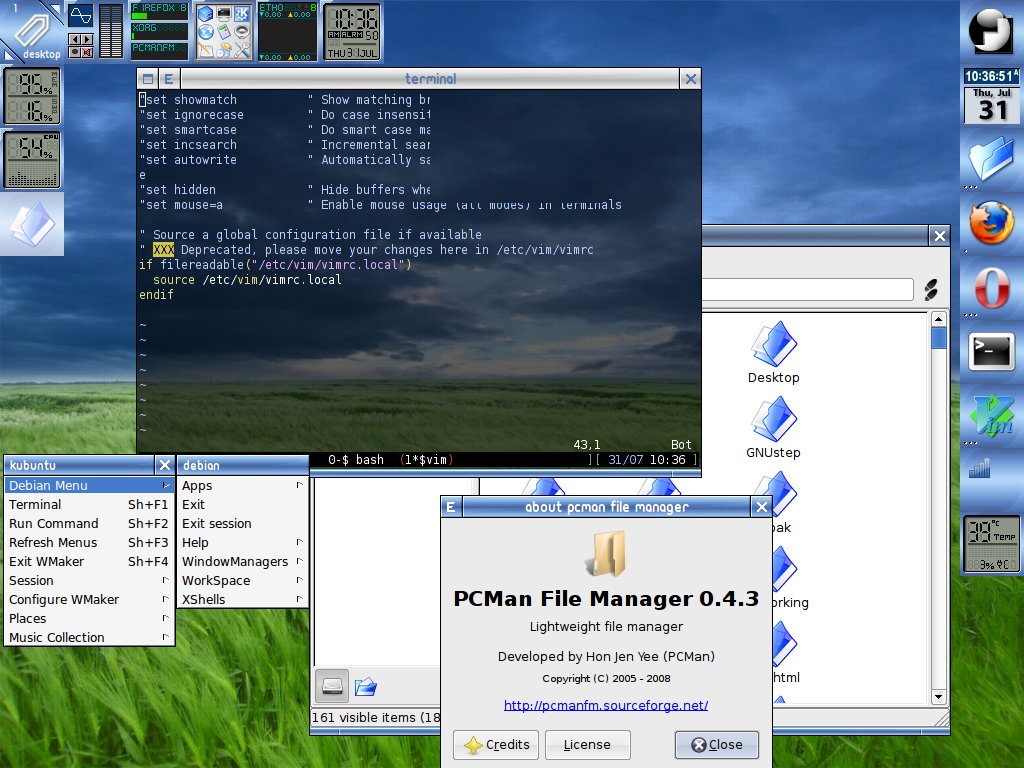Launch the notepad pencil icon in launcher grid

tap(206, 49)
